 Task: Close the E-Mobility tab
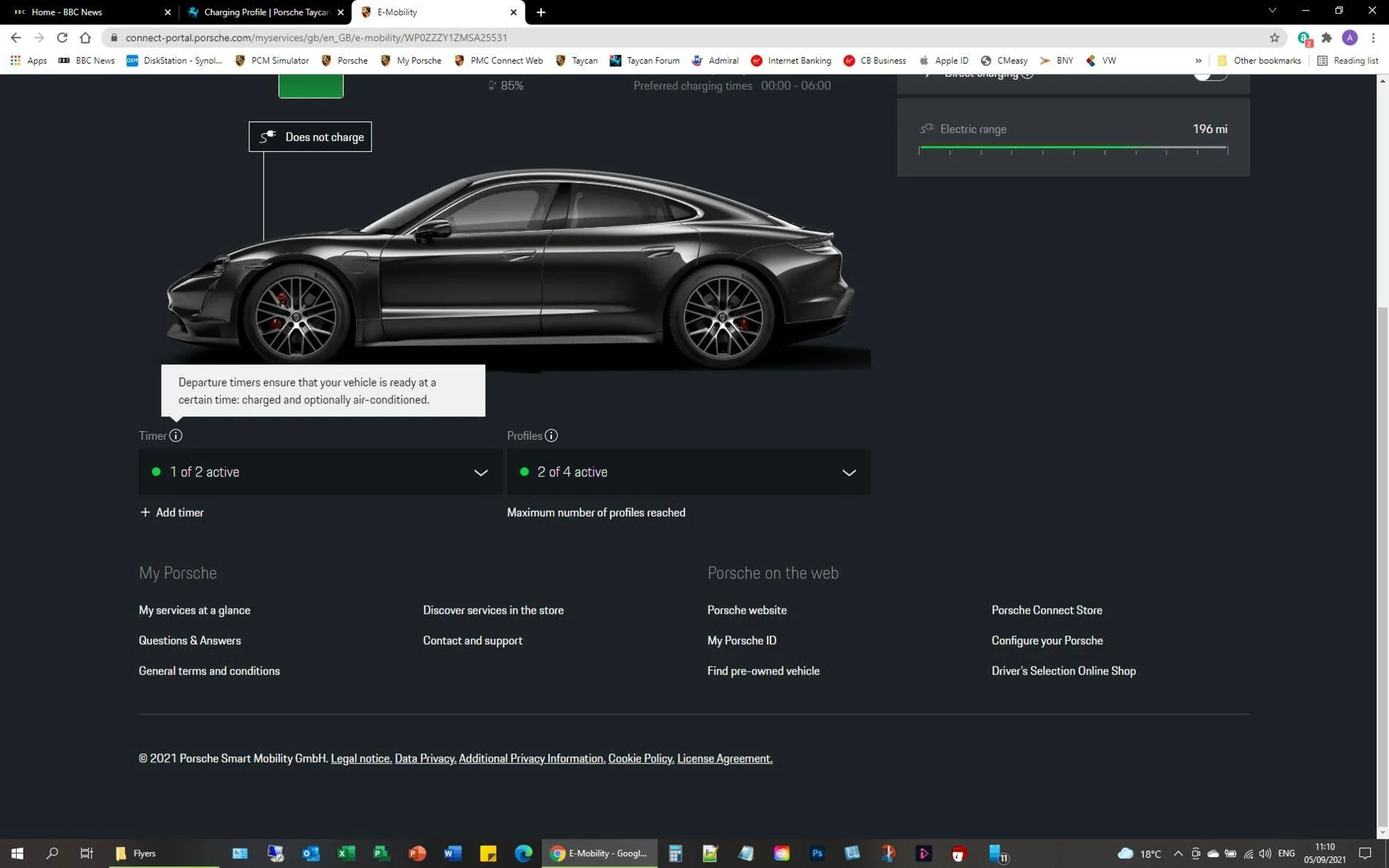[x=513, y=12]
